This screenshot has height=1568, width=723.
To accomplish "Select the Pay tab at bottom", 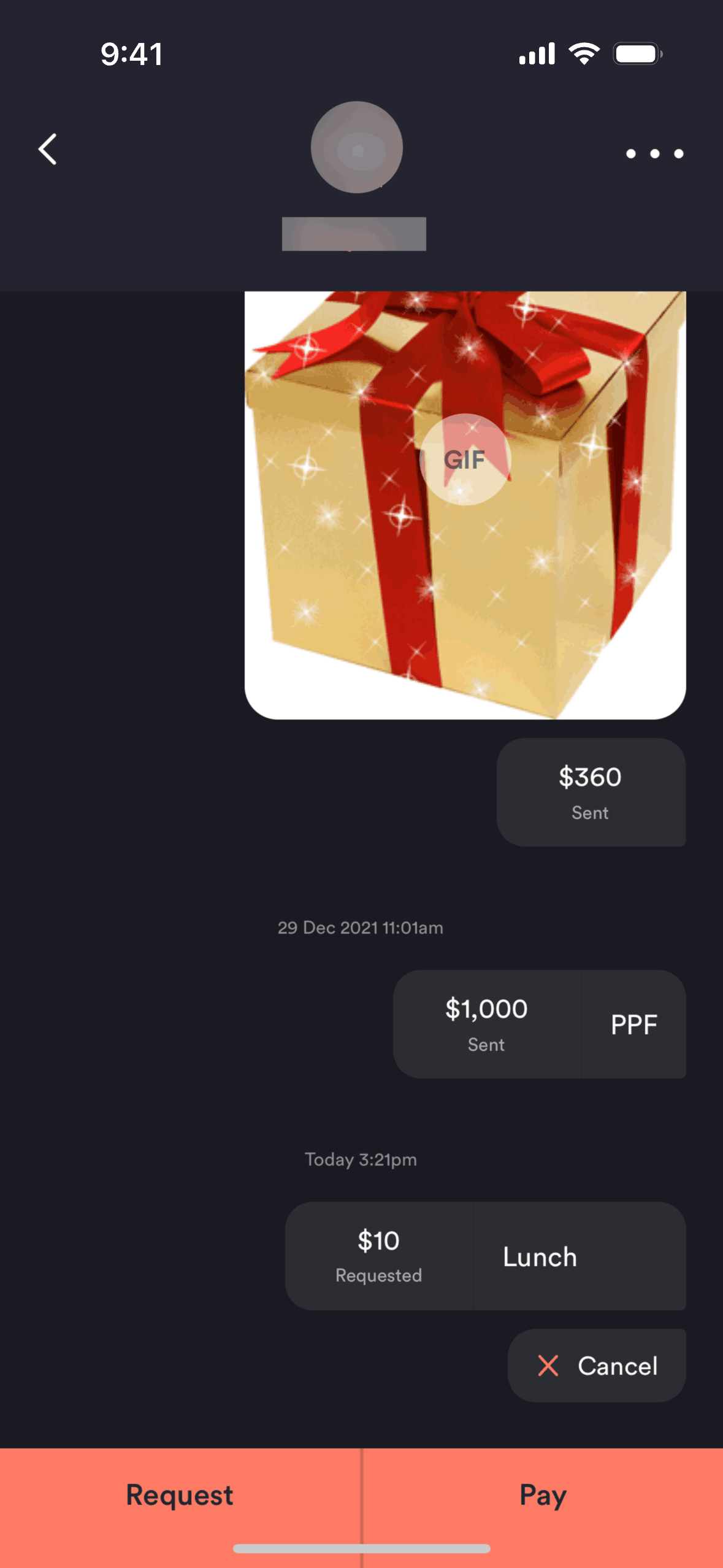I will coord(543,1496).
